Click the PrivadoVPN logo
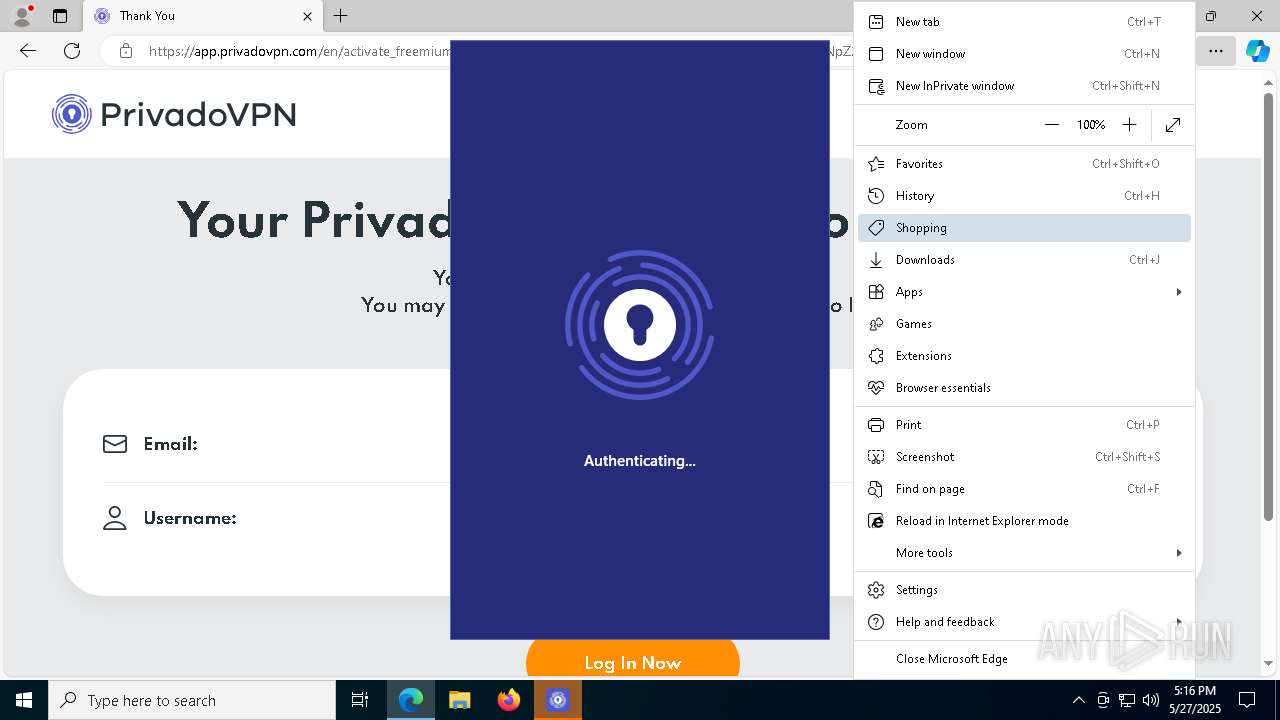 [174, 115]
